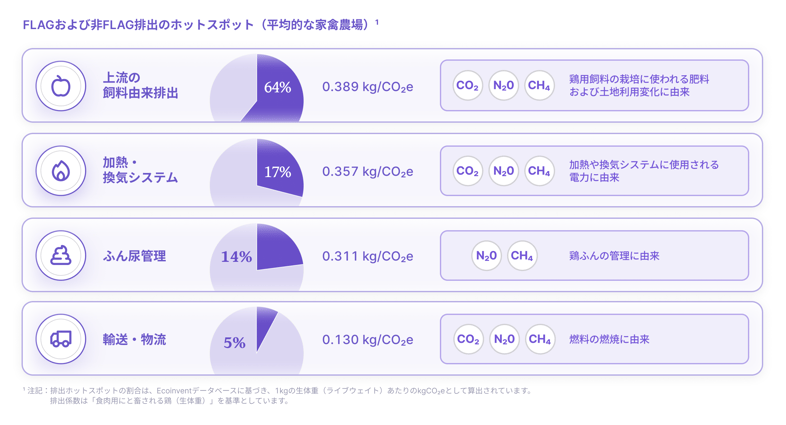
Task: Select N2O badge in the manure row
Action: [x=486, y=256]
